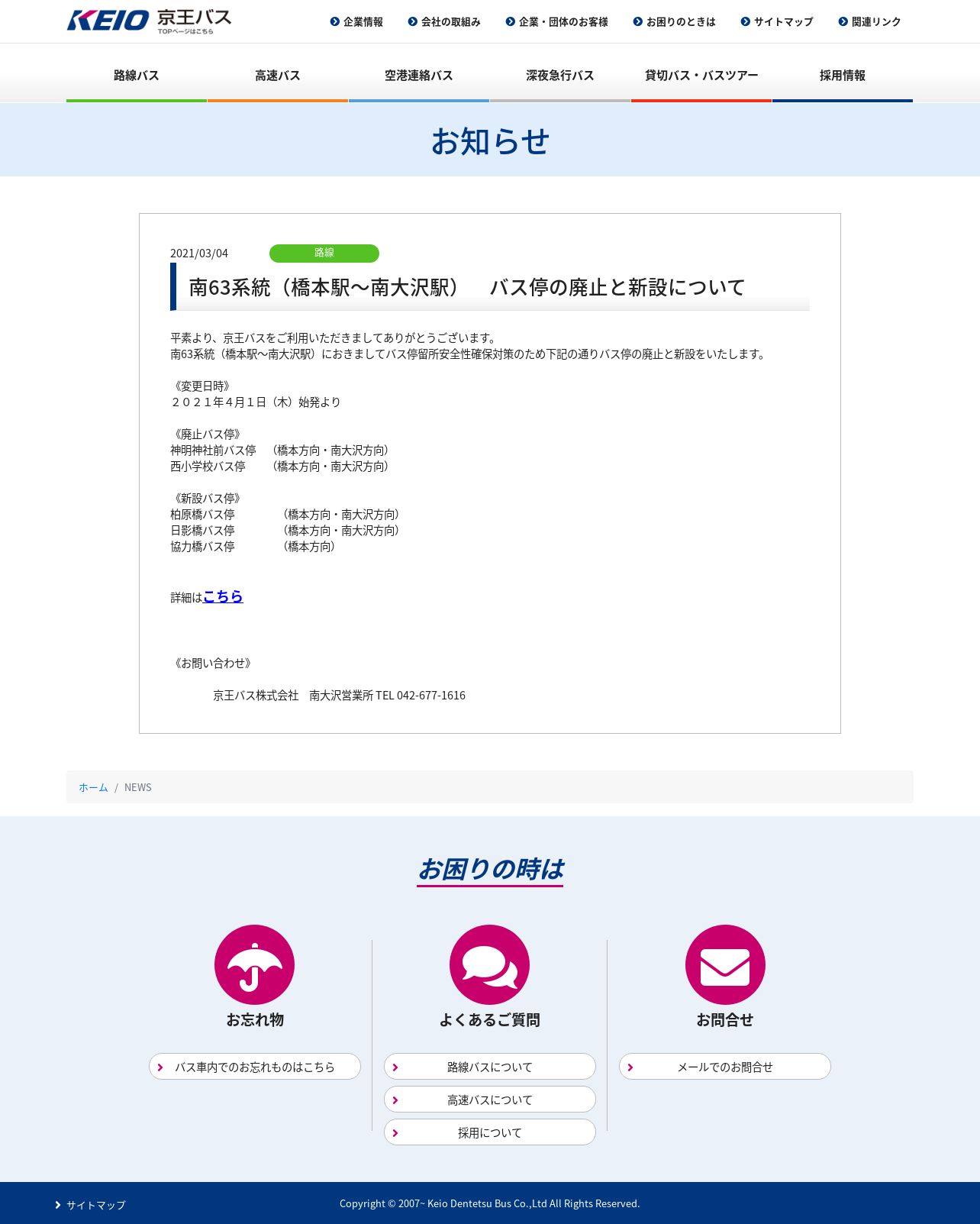Click arrow icon beside 企業・団体のお客様

click(x=510, y=21)
